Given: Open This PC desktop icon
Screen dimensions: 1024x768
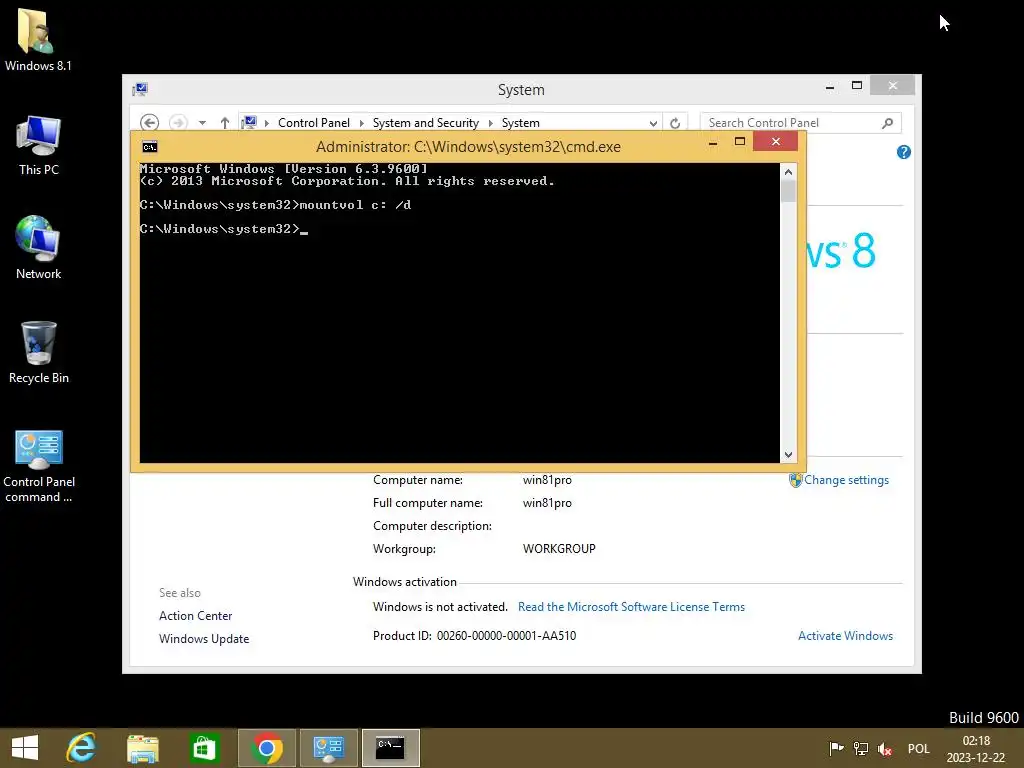Looking at the screenshot, I should tap(39, 145).
